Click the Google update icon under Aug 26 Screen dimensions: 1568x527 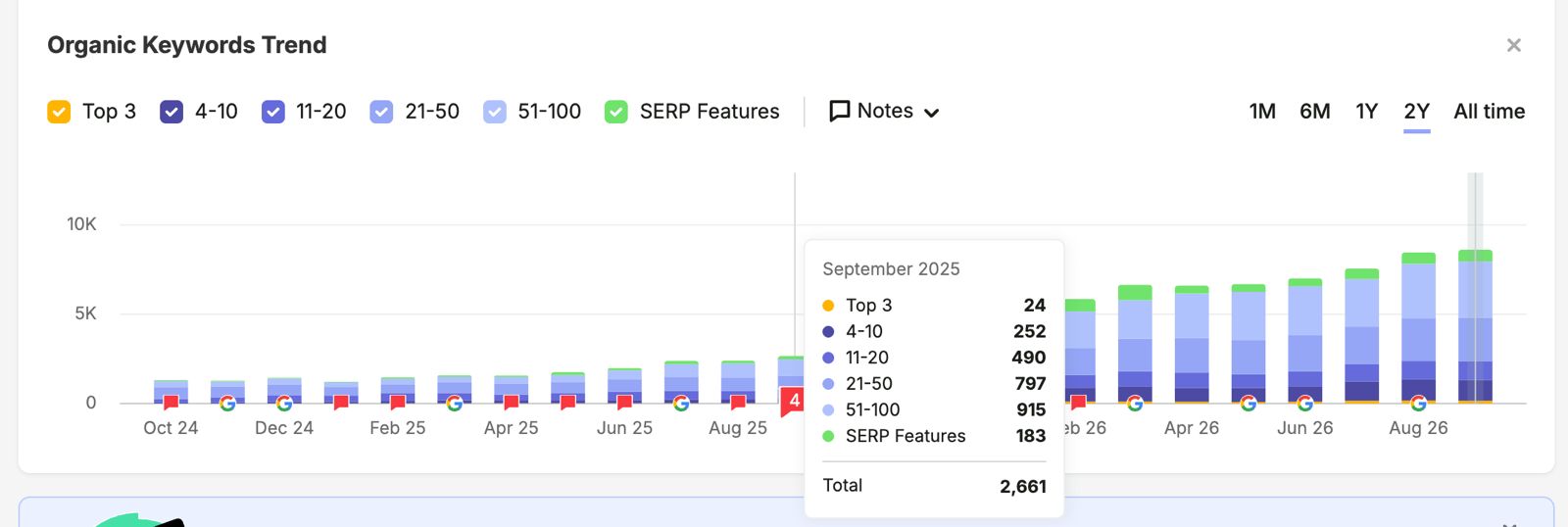coord(1418,403)
